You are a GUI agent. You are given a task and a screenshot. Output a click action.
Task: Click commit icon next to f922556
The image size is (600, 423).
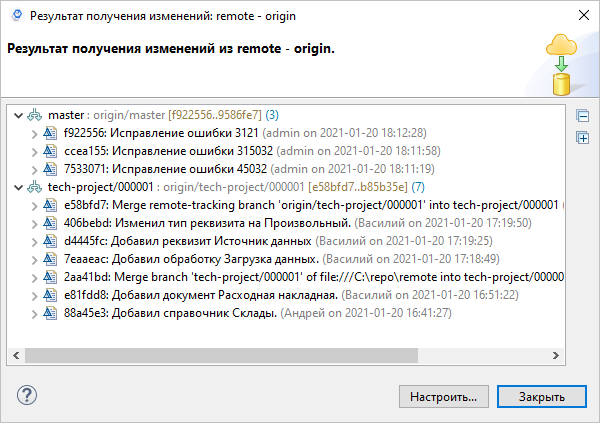(x=50, y=133)
